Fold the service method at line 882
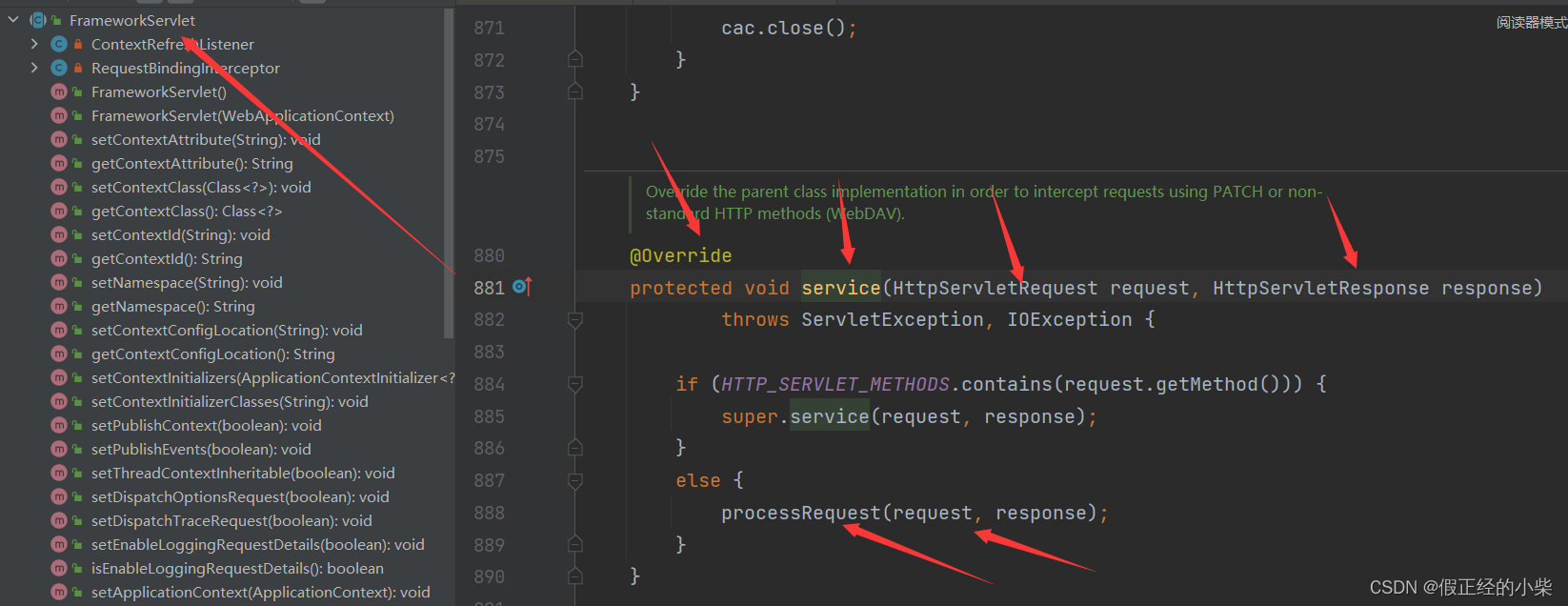The height and width of the screenshot is (606, 1568). [575, 319]
